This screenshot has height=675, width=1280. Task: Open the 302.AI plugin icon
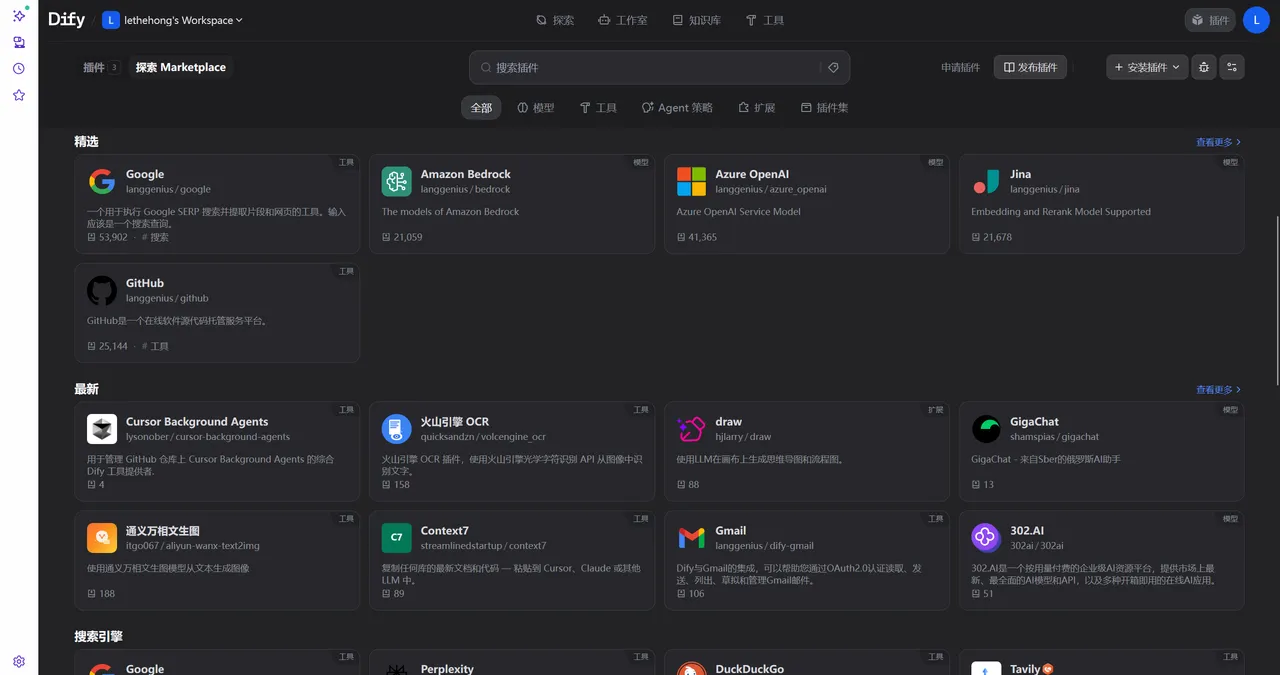(986, 538)
